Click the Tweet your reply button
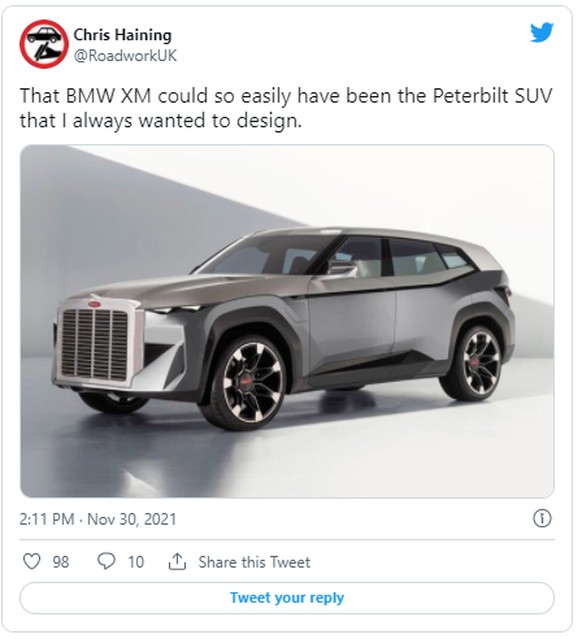The width and height of the screenshot is (582, 639). [x=287, y=598]
